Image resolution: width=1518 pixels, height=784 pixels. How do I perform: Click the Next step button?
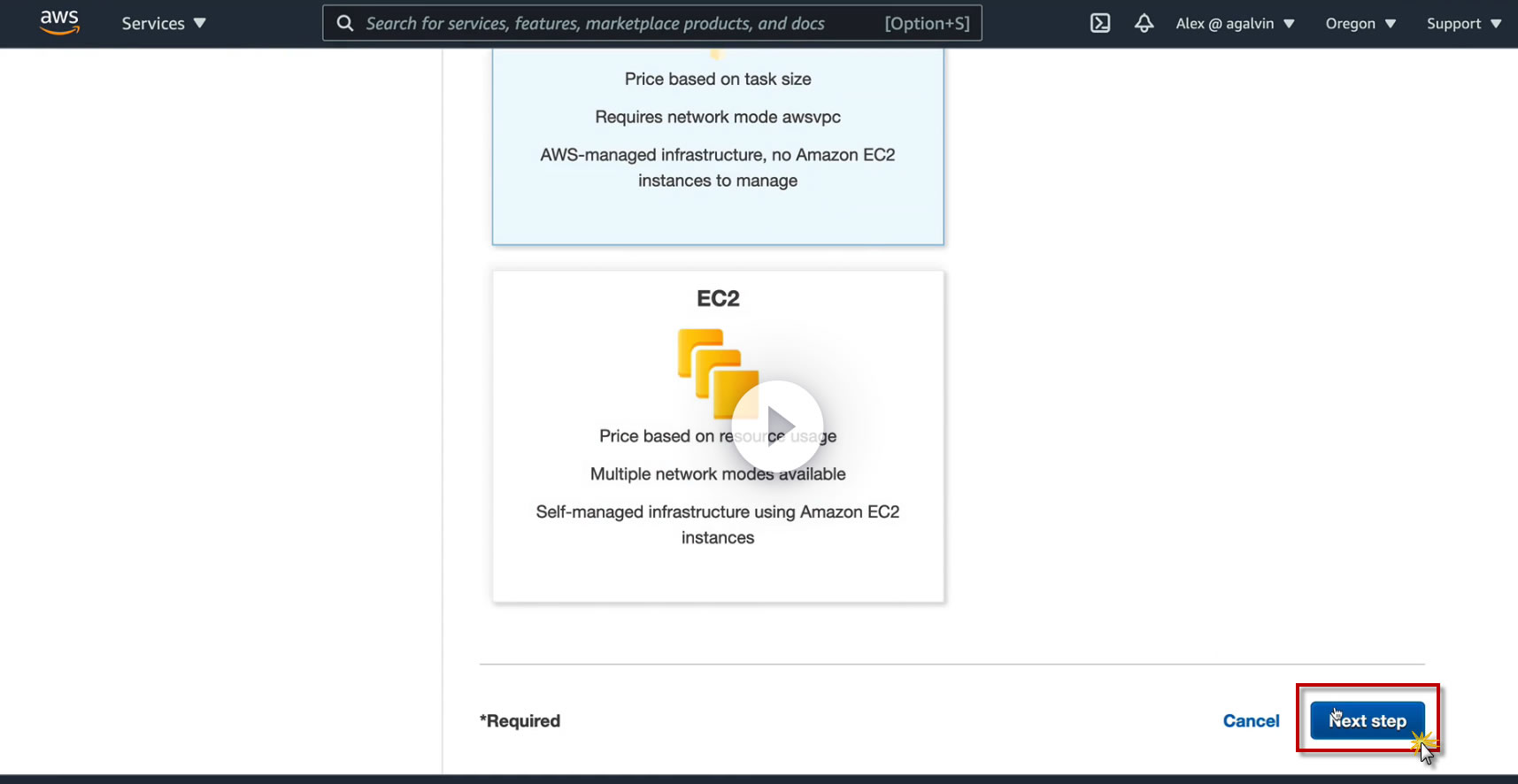pos(1367,720)
